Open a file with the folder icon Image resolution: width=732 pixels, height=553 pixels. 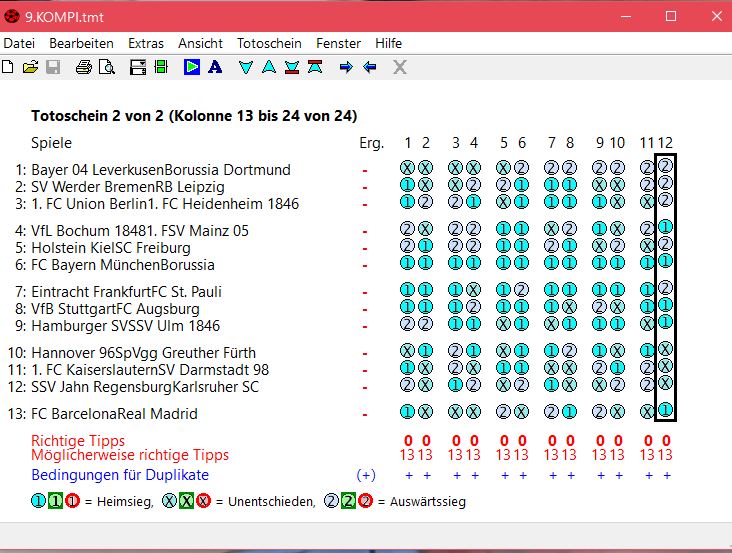(30, 67)
